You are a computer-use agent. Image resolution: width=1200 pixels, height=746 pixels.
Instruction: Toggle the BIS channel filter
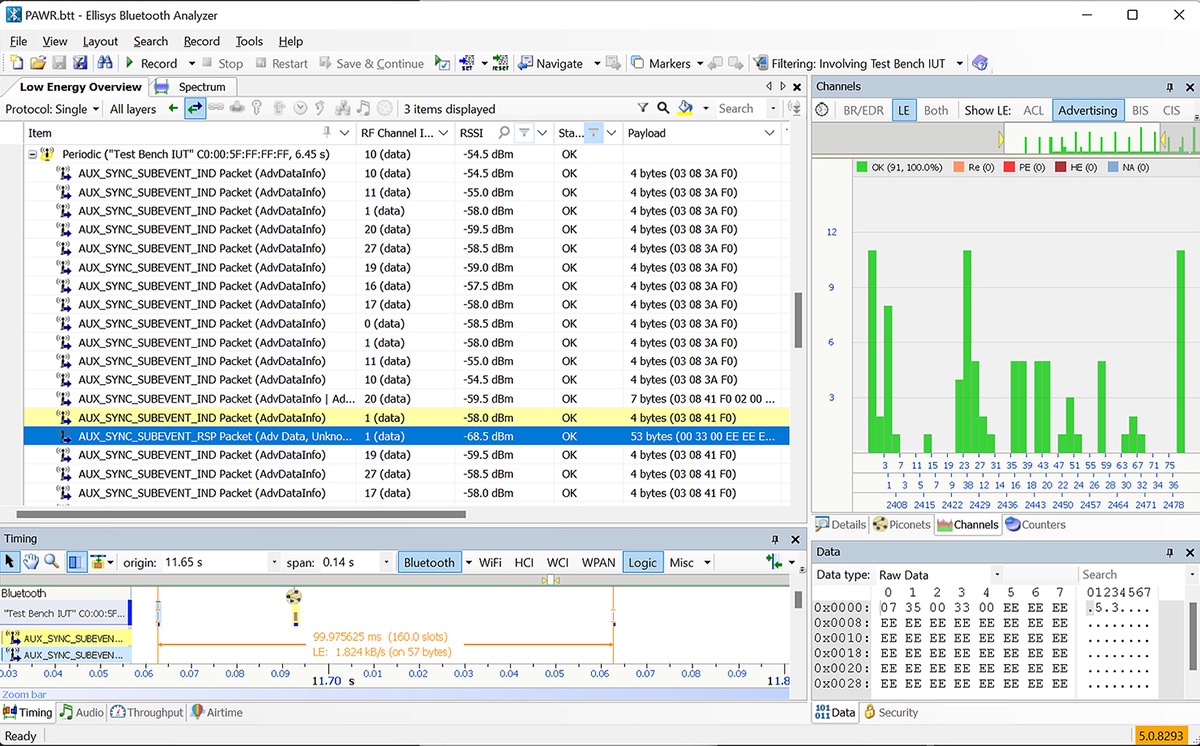[x=1140, y=110]
